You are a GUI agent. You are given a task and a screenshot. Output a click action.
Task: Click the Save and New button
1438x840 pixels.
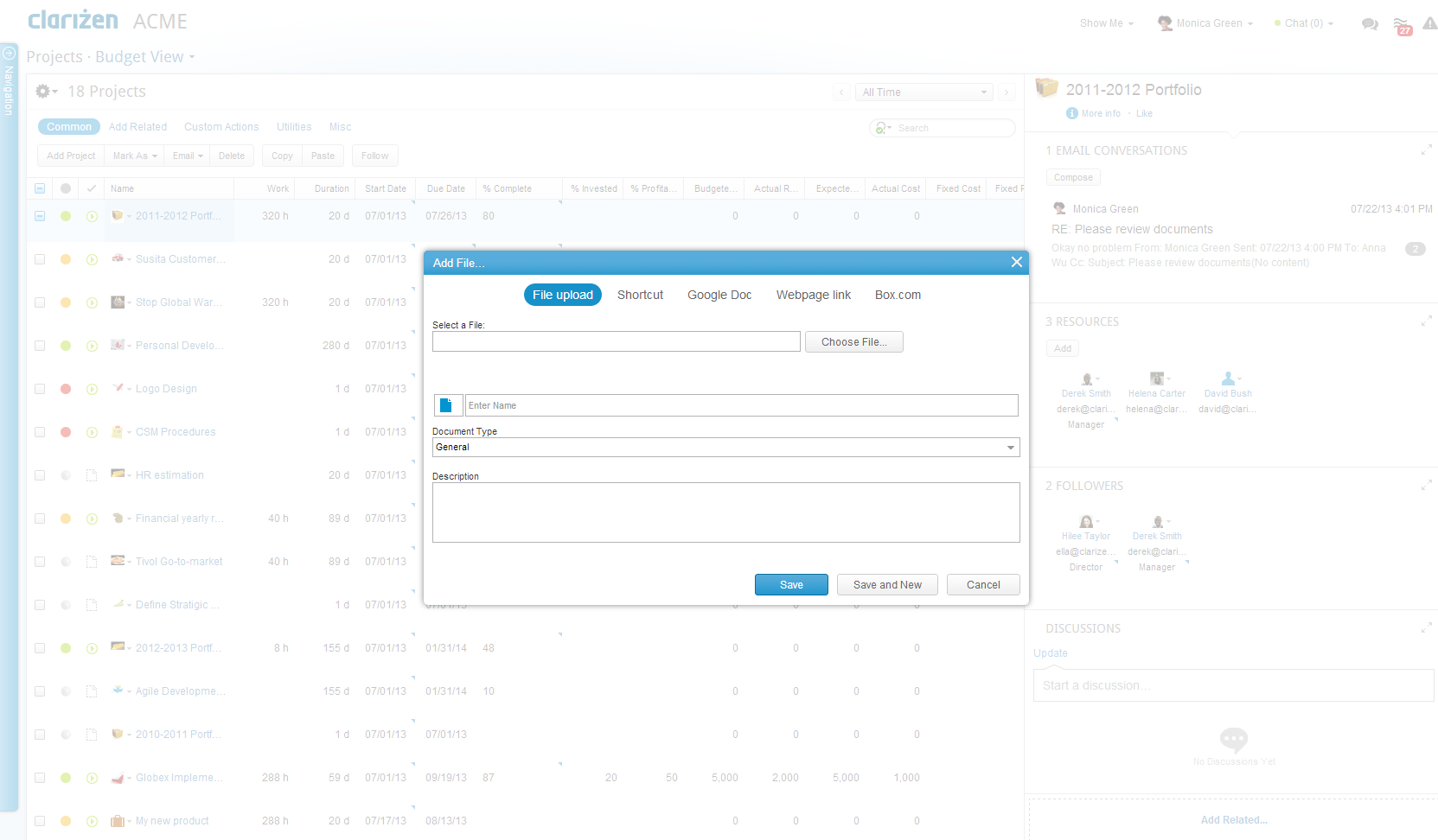pyautogui.click(x=887, y=585)
